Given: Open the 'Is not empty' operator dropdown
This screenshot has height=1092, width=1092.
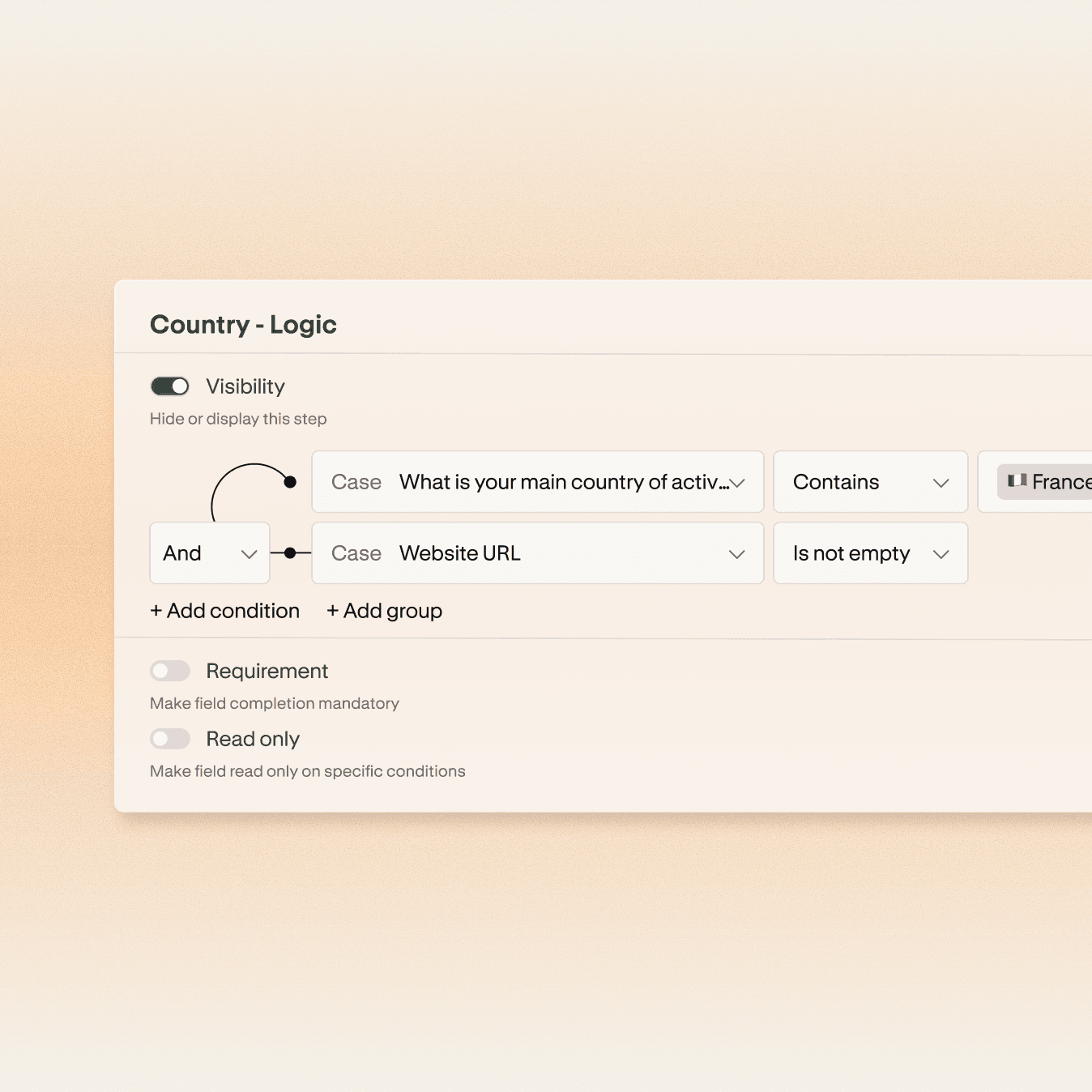Looking at the screenshot, I should 870,553.
